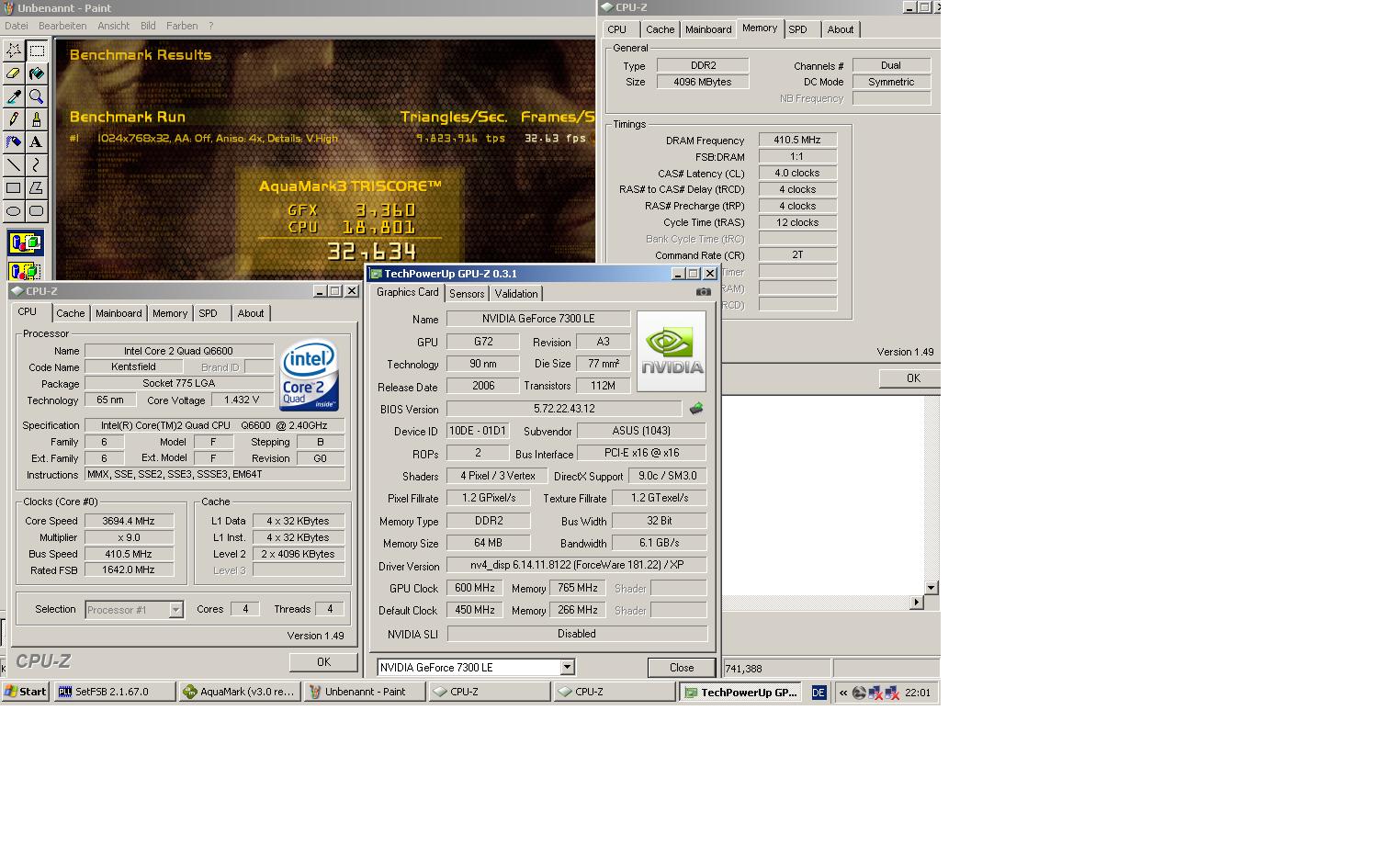This screenshot has width=1389, height=868.
Task: Switch to SetFSB 2.1.67.0 from the taskbar
Action: point(115,692)
